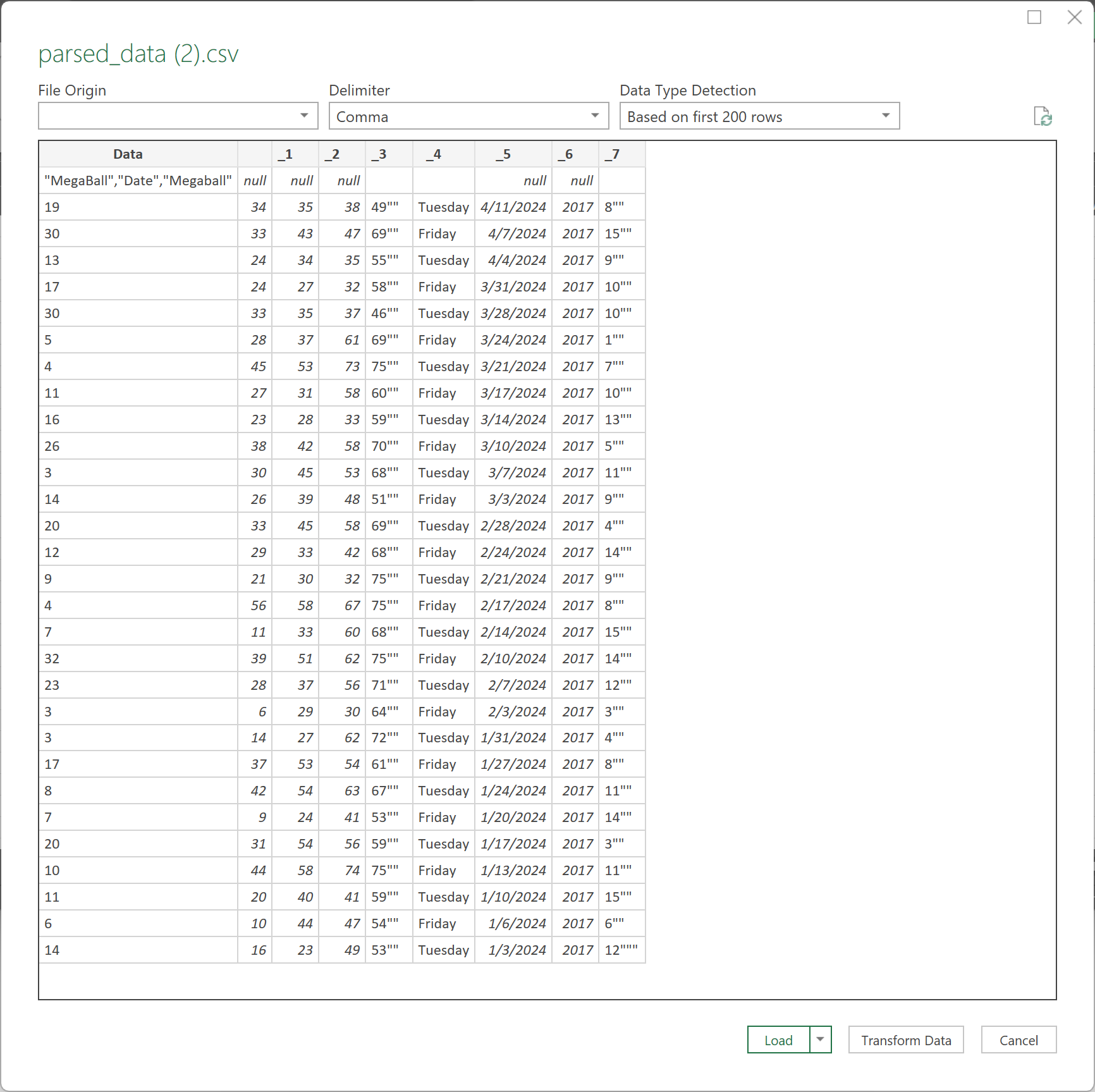Click the date cell 2/10/2024
The width and height of the screenshot is (1095, 1092).
(513, 659)
